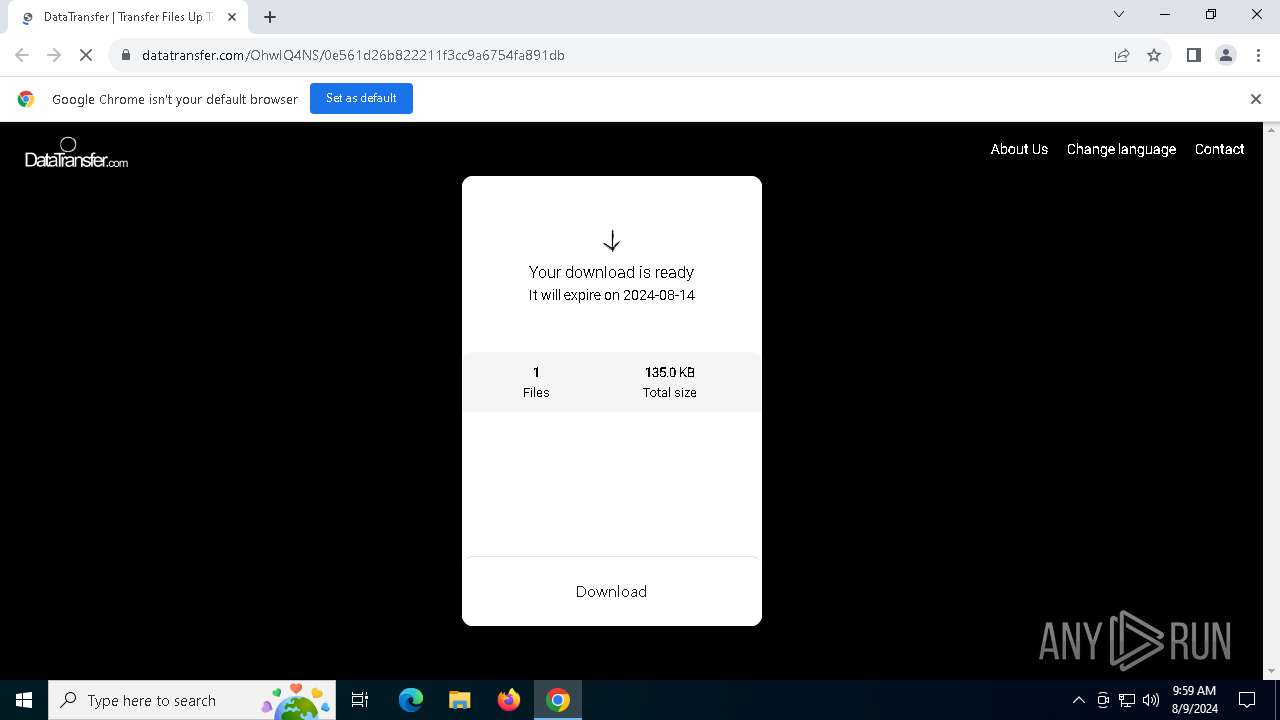The height and width of the screenshot is (720, 1280).
Task: View site information lock icon
Action: (126, 55)
